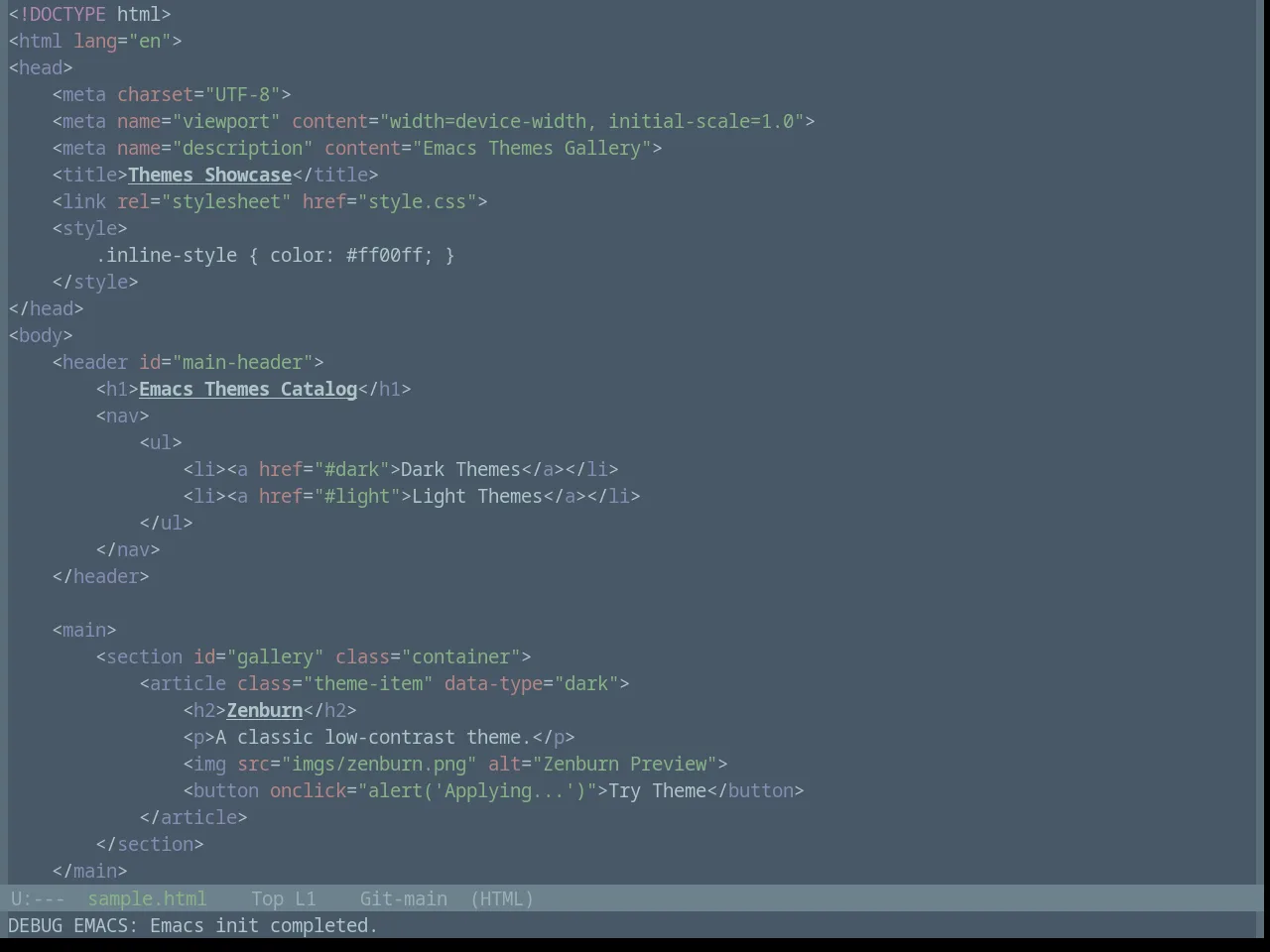Viewport: 1270px width, 952px height.
Task: Click the opening <head> tag
Action: coord(41,67)
